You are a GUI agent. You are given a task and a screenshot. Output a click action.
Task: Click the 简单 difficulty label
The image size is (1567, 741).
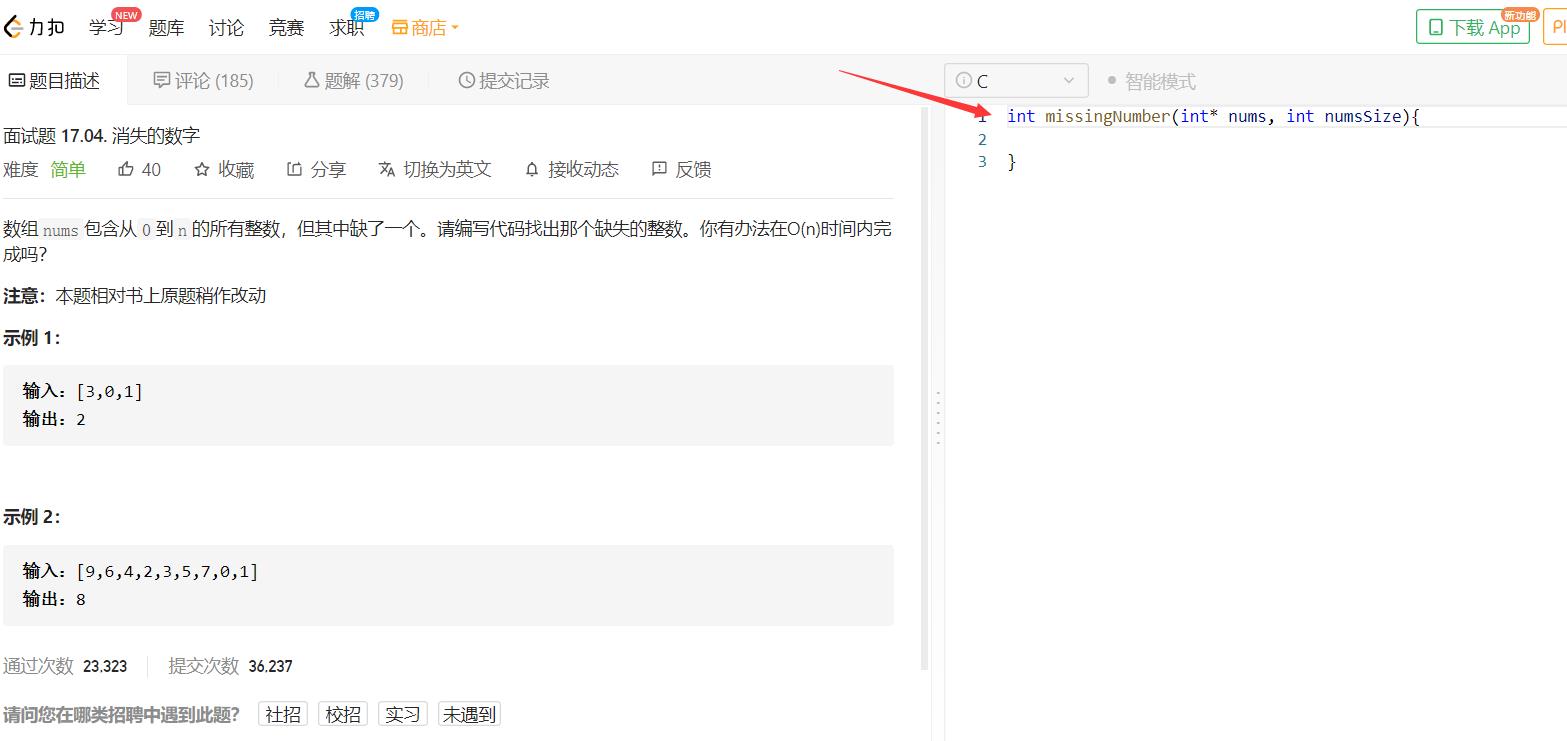click(x=68, y=170)
